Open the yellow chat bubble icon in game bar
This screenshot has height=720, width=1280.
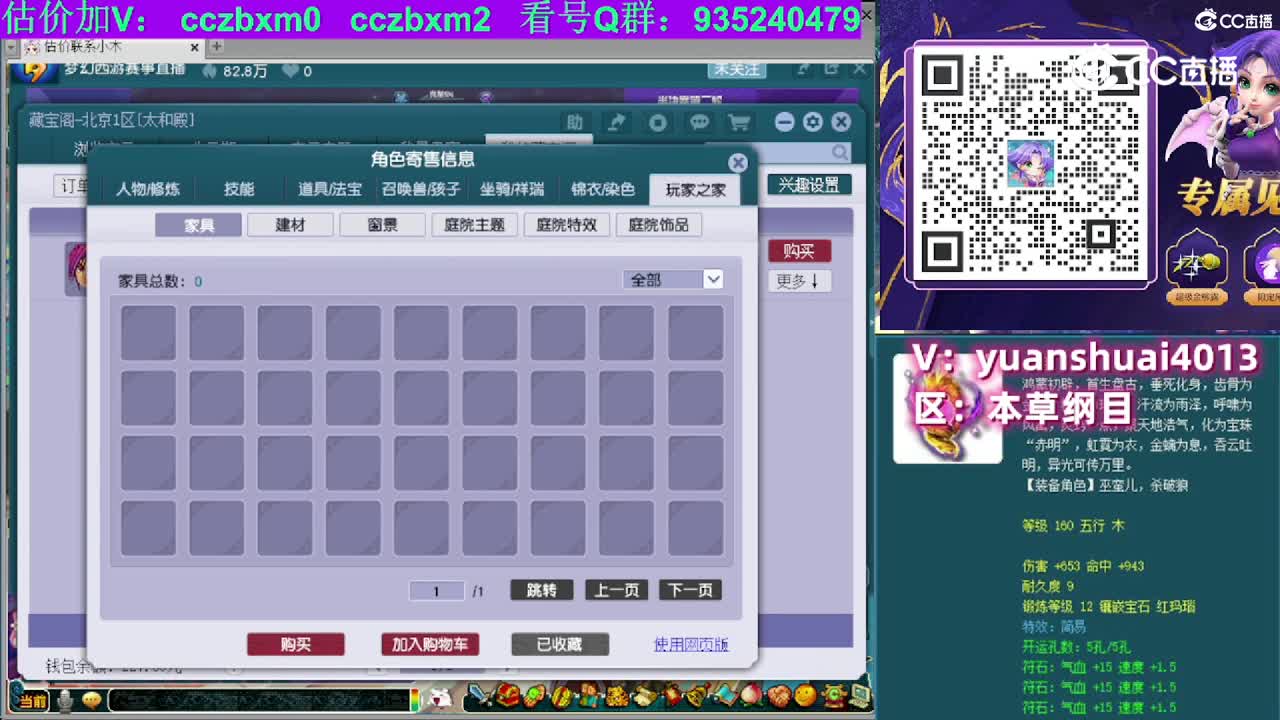point(91,700)
